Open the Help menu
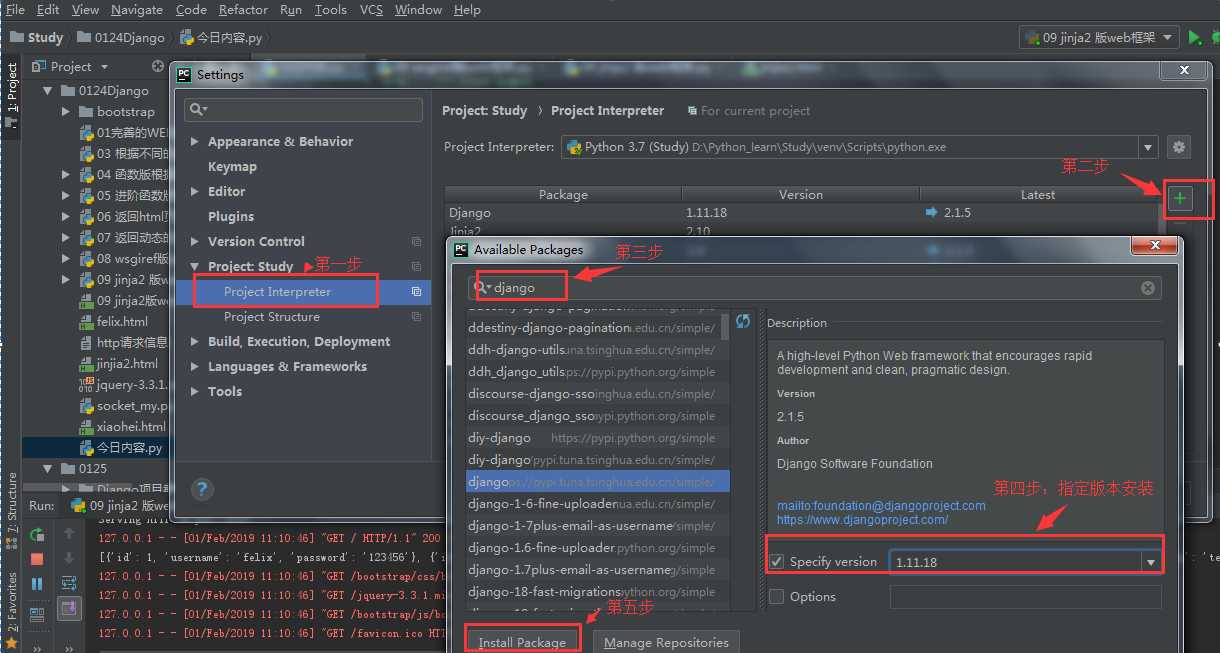The image size is (1220, 653). [467, 9]
